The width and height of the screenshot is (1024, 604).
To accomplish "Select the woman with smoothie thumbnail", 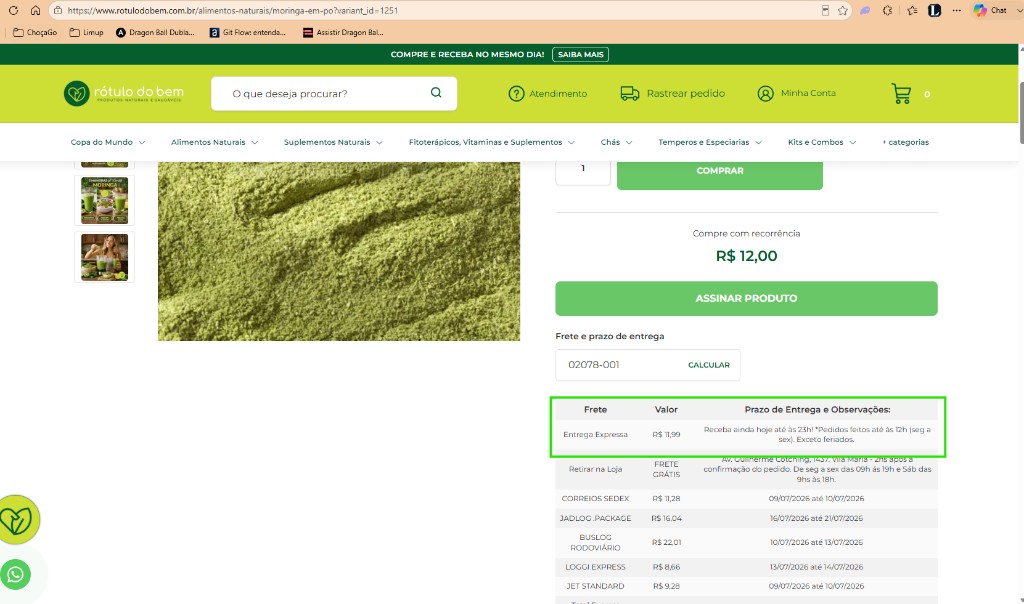I will click(104, 257).
